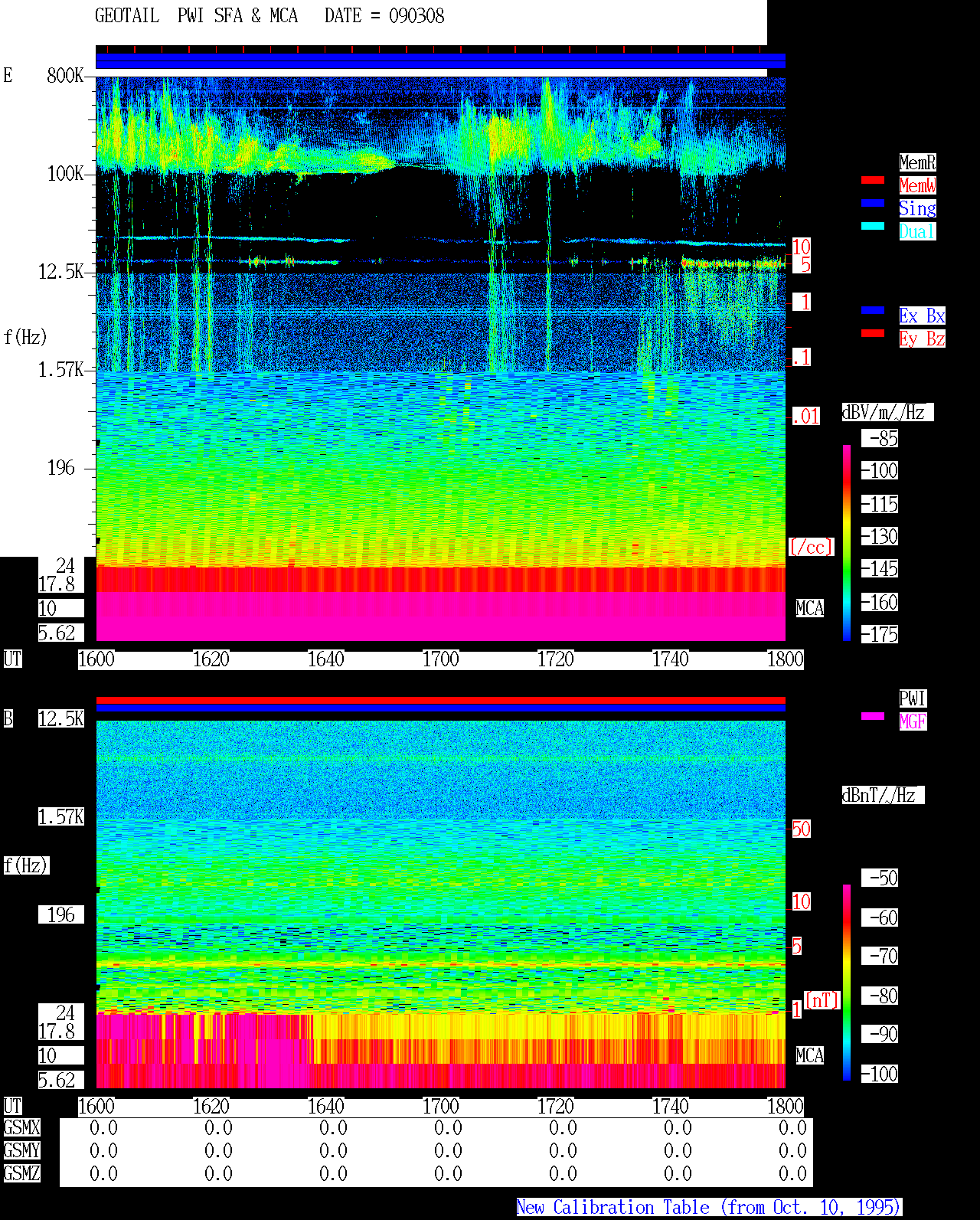Click the GSMX row label
The image size is (980, 1220).
tap(21, 1128)
